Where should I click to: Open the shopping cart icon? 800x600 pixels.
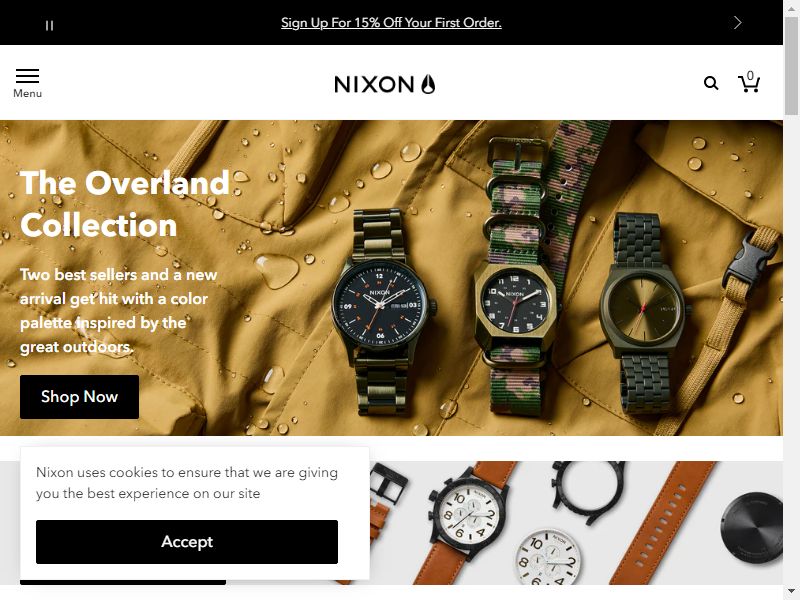pos(748,82)
